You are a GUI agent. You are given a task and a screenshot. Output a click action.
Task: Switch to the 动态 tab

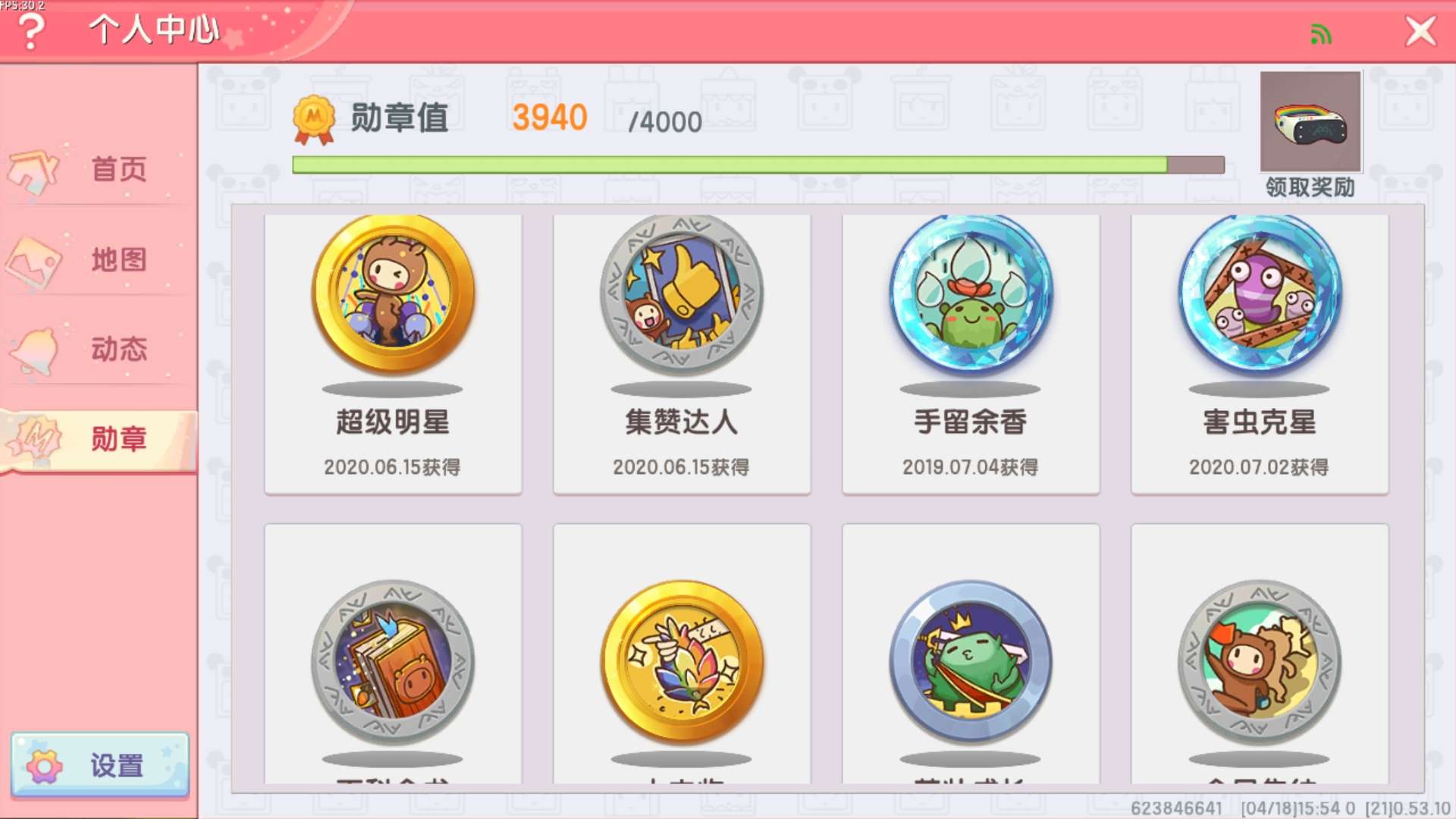click(x=99, y=350)
